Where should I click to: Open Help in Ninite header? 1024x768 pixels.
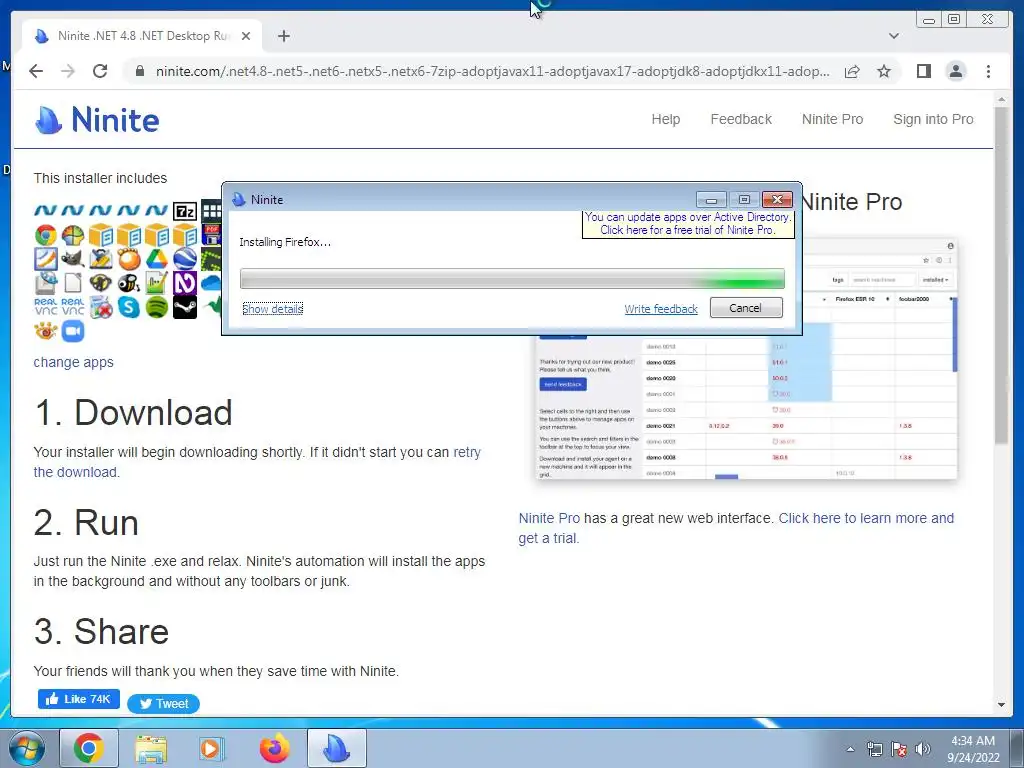tap(665, 119)
